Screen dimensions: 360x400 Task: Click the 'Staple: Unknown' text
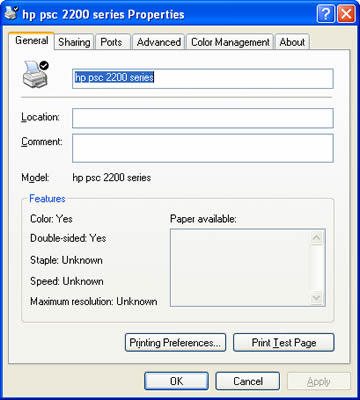point(66,260)
